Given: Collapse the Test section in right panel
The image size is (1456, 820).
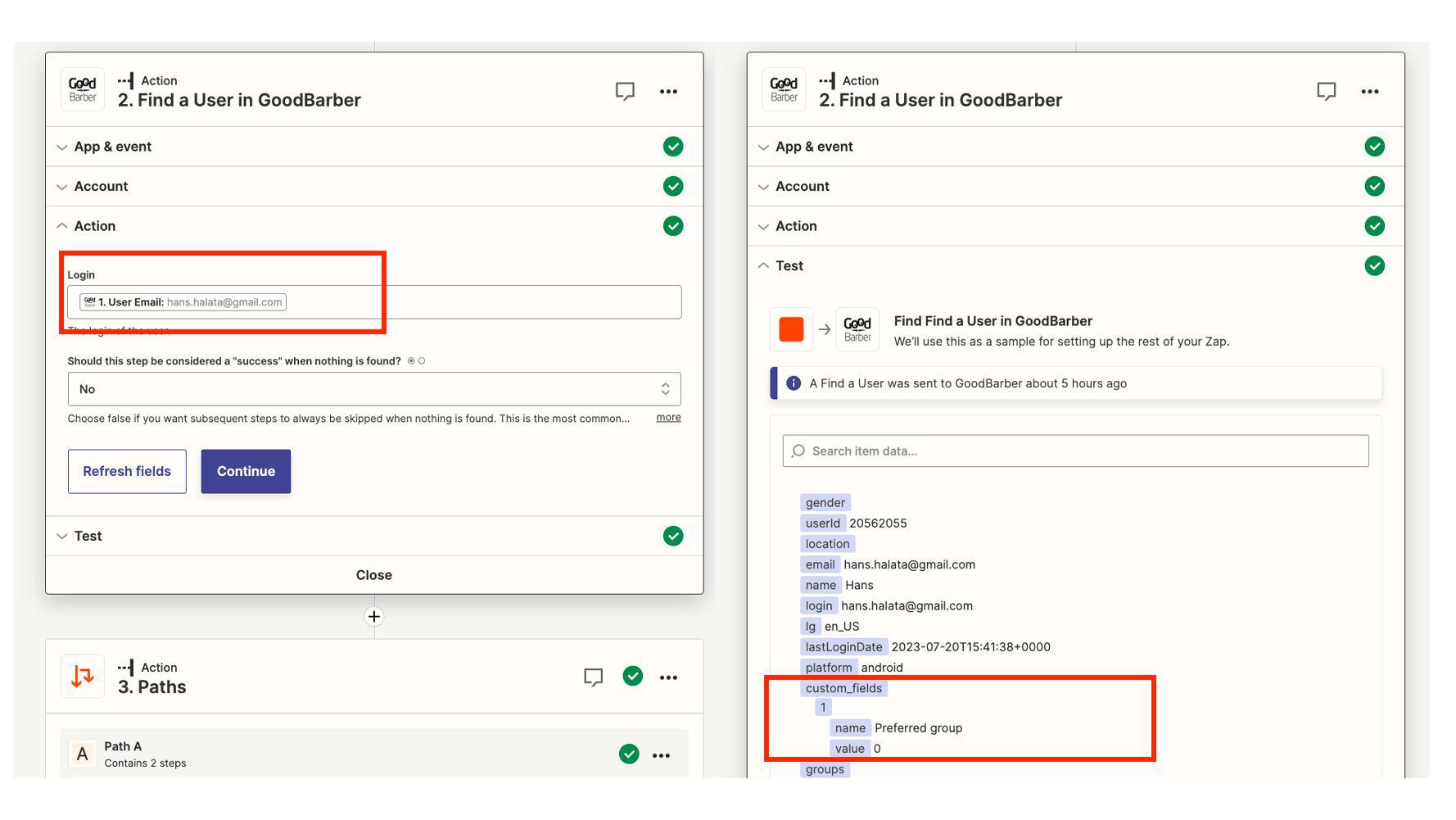Looking at the screenshot, I should click(789, 265).
